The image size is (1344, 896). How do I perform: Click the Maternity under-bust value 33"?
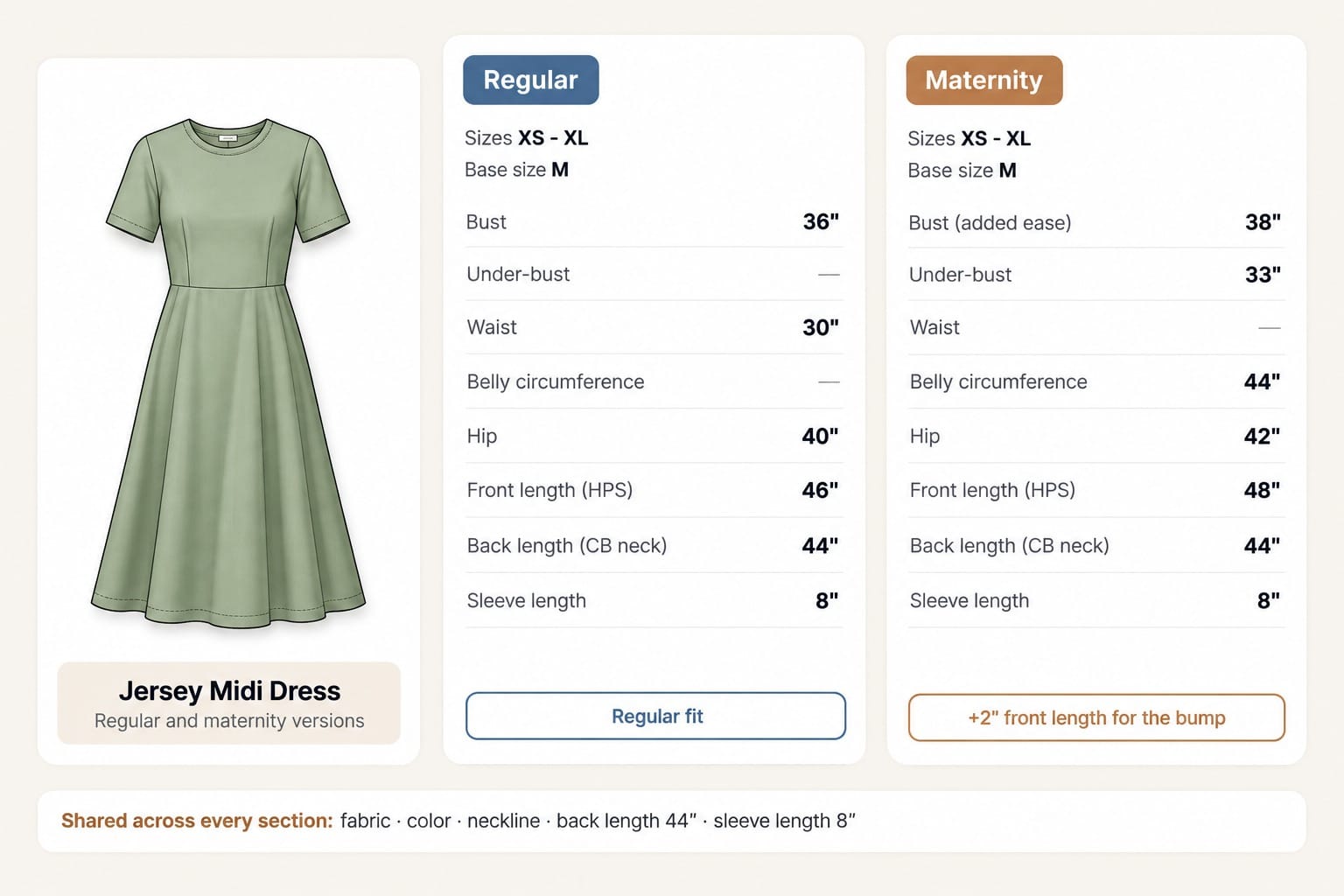[x=1263, y=275]
